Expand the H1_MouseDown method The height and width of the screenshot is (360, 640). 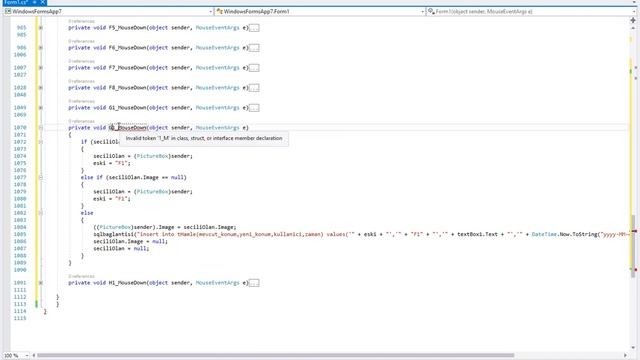coord(40,283)
